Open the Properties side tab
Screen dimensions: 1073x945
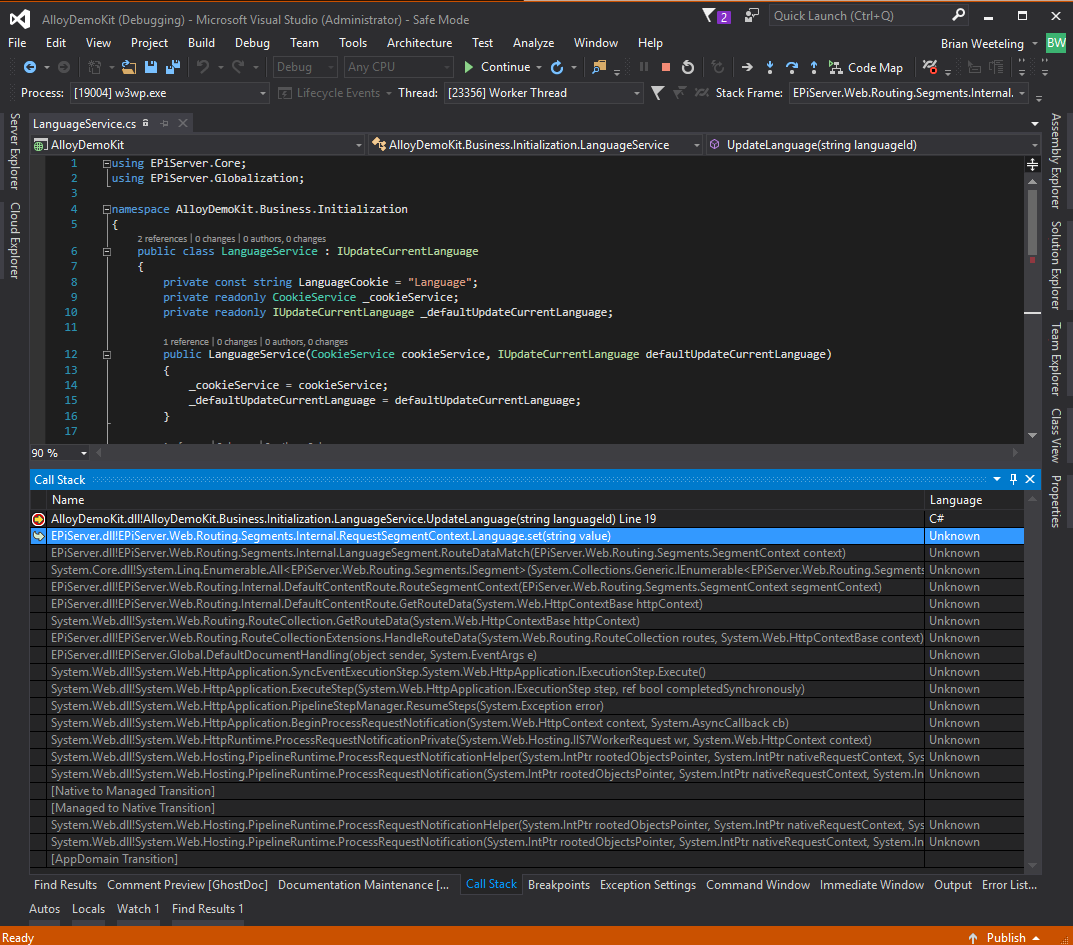(1056, 501)
